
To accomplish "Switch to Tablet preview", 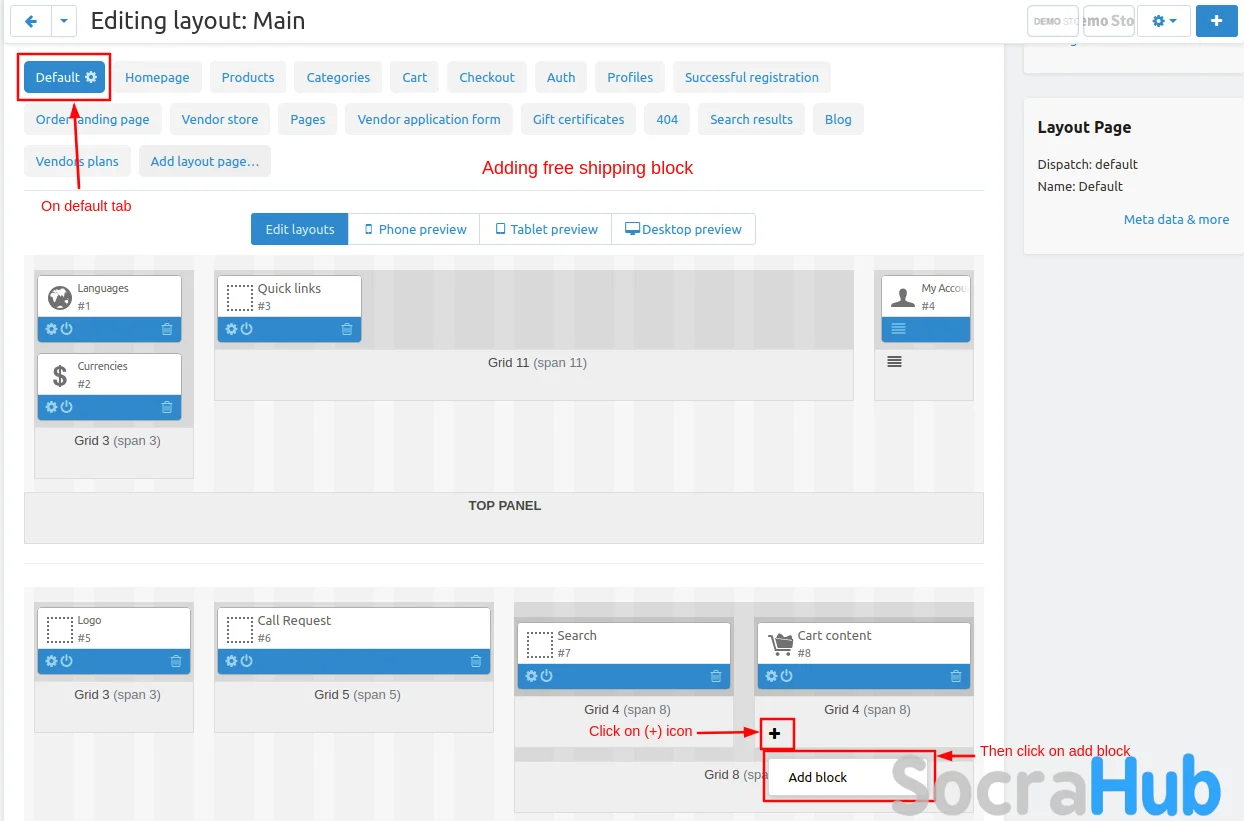I will pyautogui.click(x=546, y=229).
